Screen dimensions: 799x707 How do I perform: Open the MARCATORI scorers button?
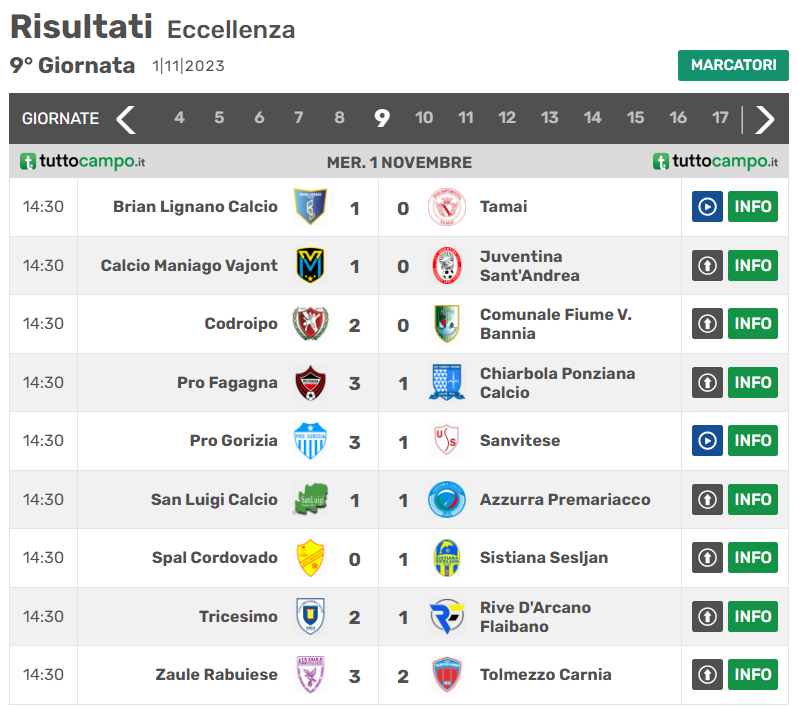(733, 65)
